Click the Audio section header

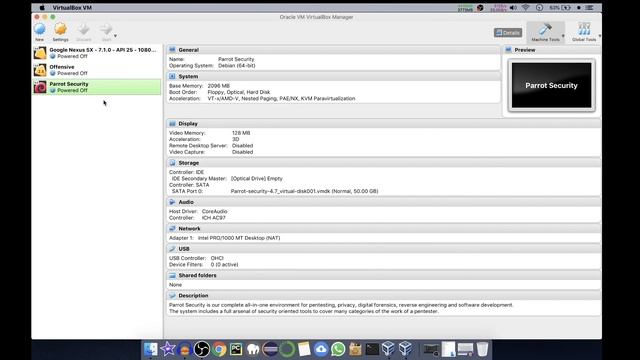click(x=384, y=202)
